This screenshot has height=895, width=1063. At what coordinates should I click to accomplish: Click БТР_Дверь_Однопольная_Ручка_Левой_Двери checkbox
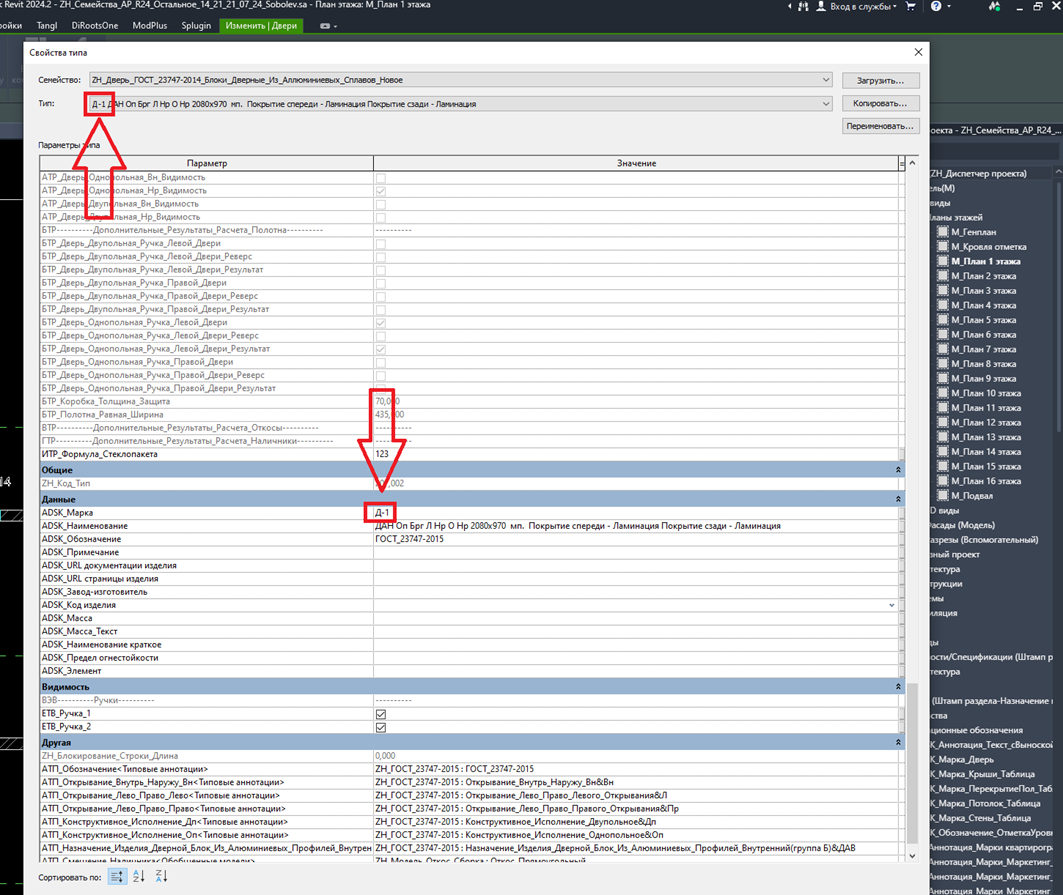pyautogui.click(x=381, y=323)
